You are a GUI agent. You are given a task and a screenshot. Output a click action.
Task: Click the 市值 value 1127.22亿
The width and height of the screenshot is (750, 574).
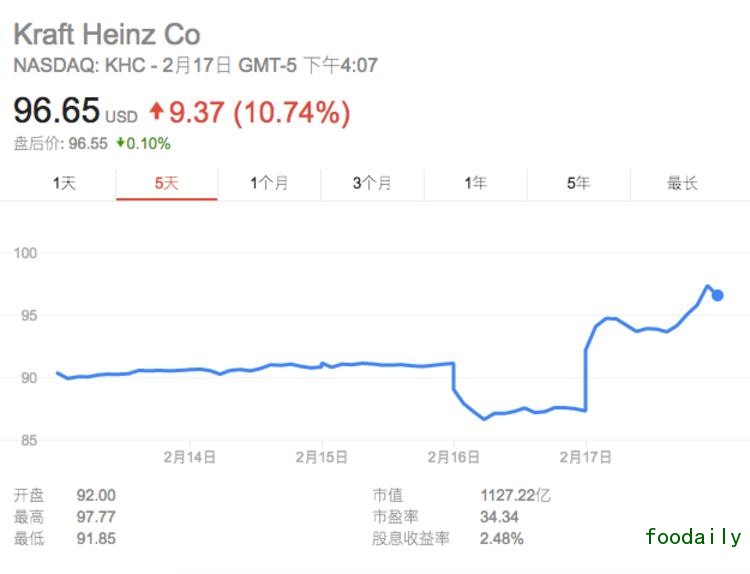[515, 495]
